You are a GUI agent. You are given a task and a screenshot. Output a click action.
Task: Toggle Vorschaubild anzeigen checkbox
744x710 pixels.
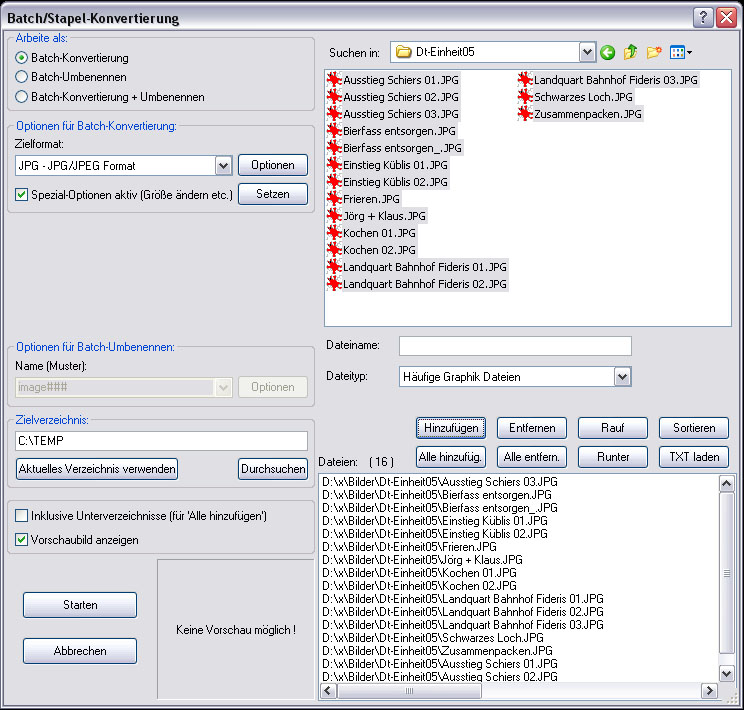22,540
